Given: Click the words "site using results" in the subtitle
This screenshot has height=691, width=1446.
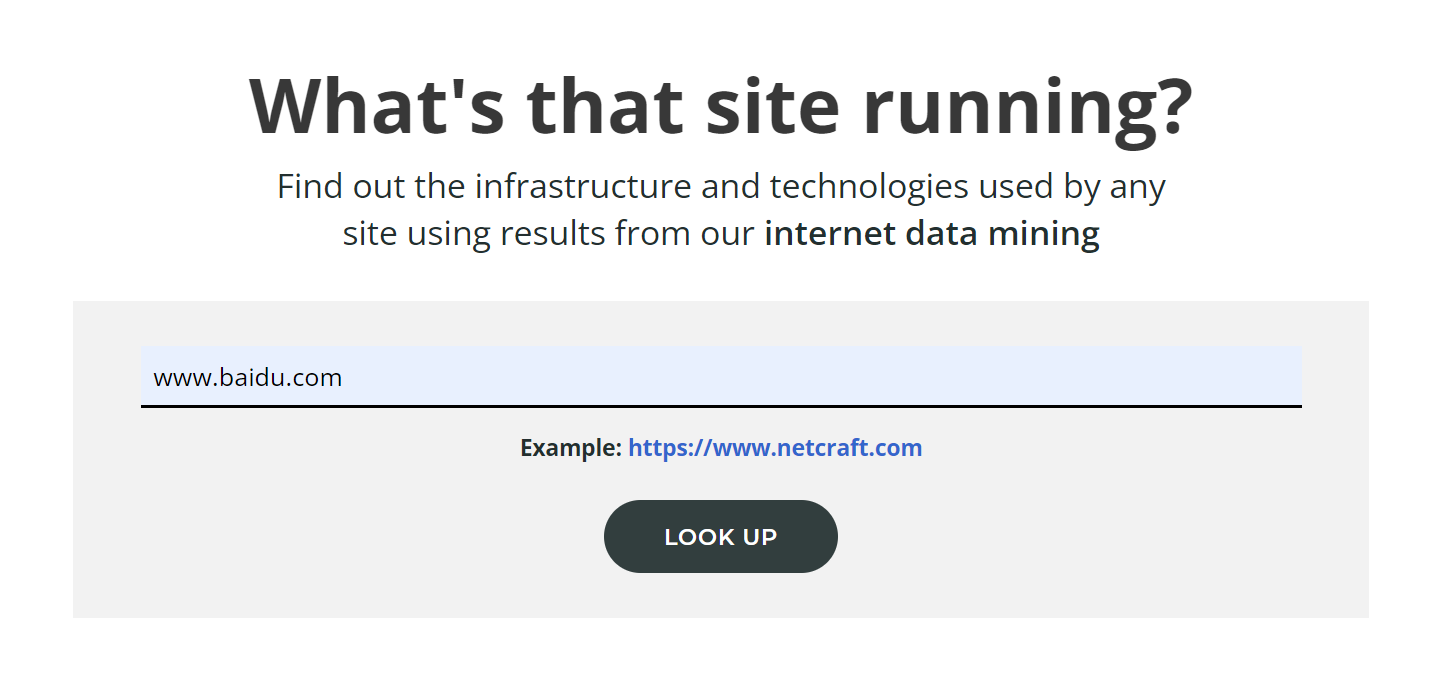Looking at the screenshot, I should [474, 234].
